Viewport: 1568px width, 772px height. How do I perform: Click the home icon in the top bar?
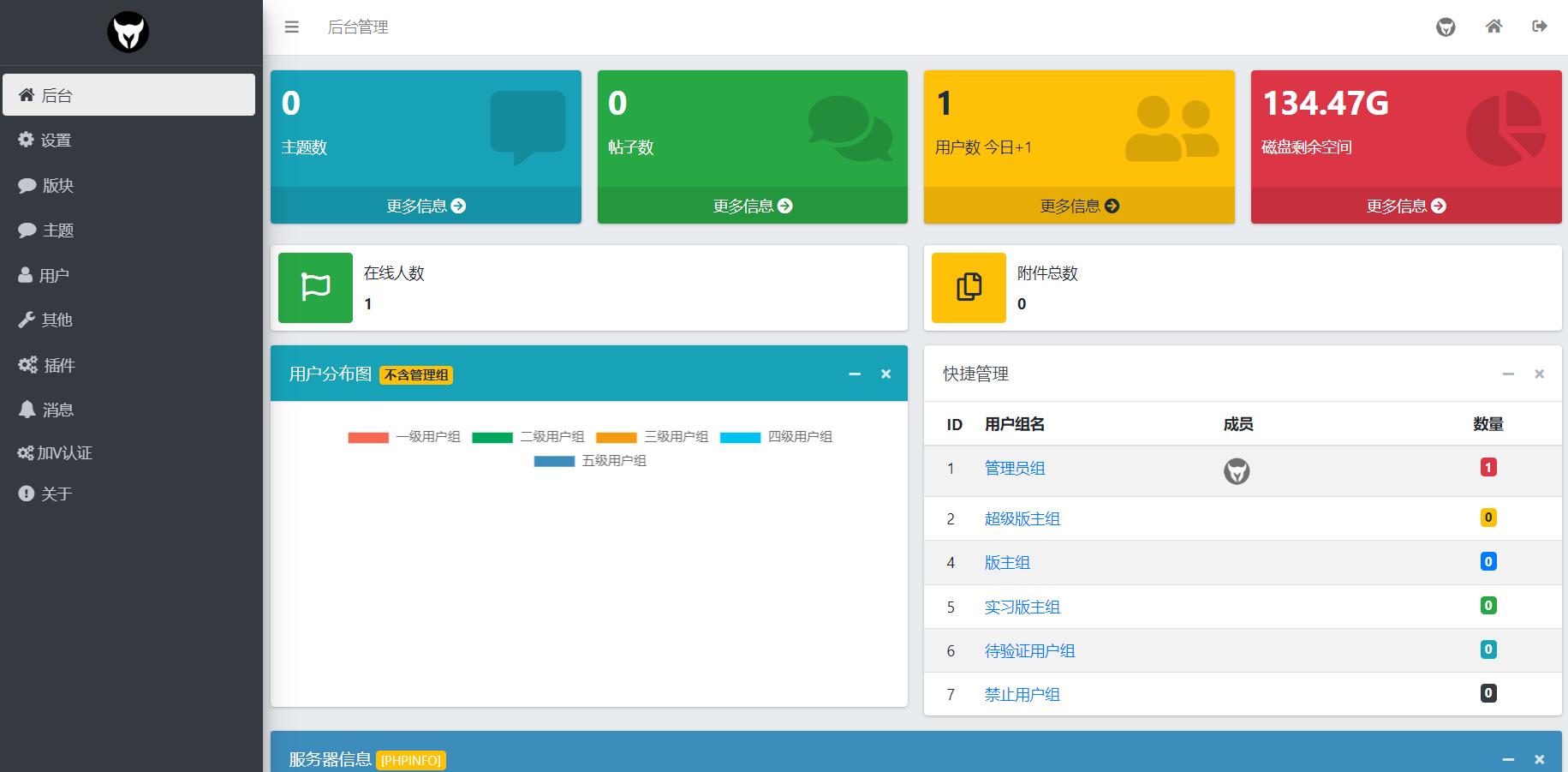(x=1493, y=27)
